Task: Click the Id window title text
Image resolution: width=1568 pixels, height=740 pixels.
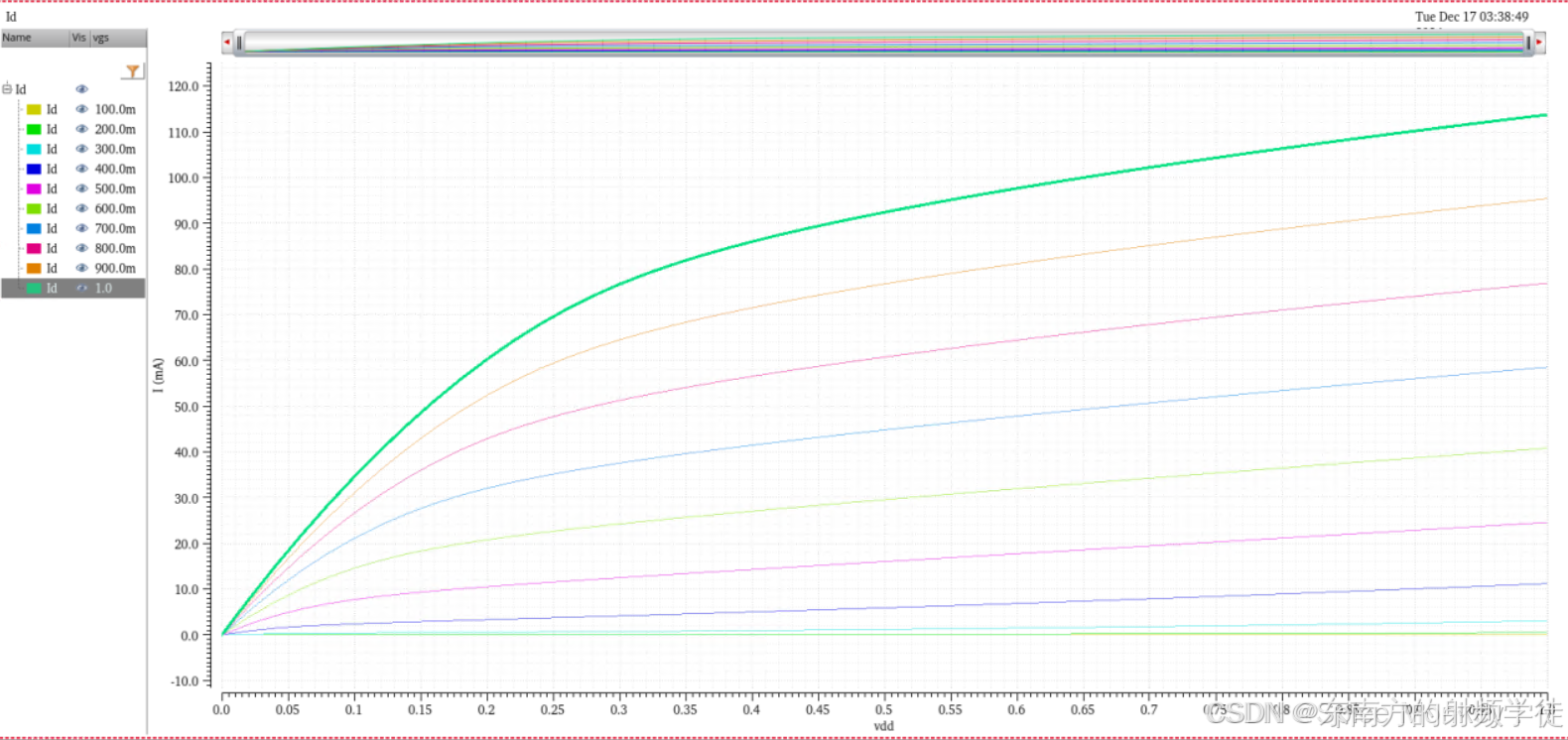Action: (x=11, y=16)
